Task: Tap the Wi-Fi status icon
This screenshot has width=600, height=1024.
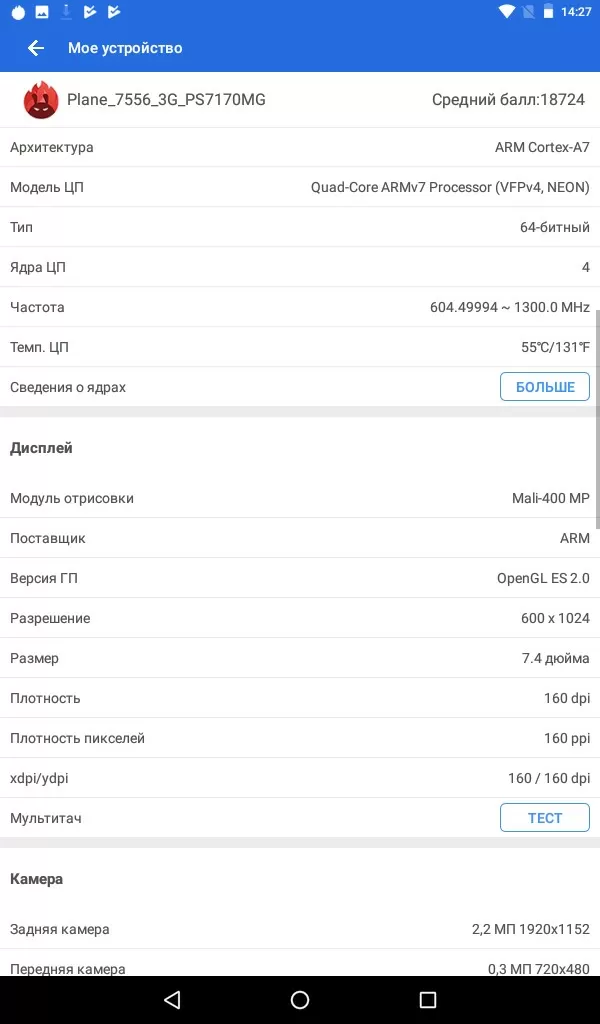Action: pos(507,12)
